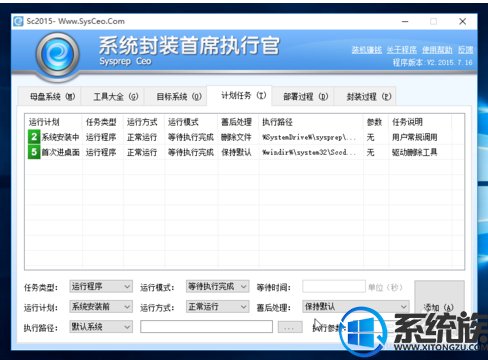488x360 pixels.
Task: Select the green number 5 task row icon
Action: tap(34, 152)
